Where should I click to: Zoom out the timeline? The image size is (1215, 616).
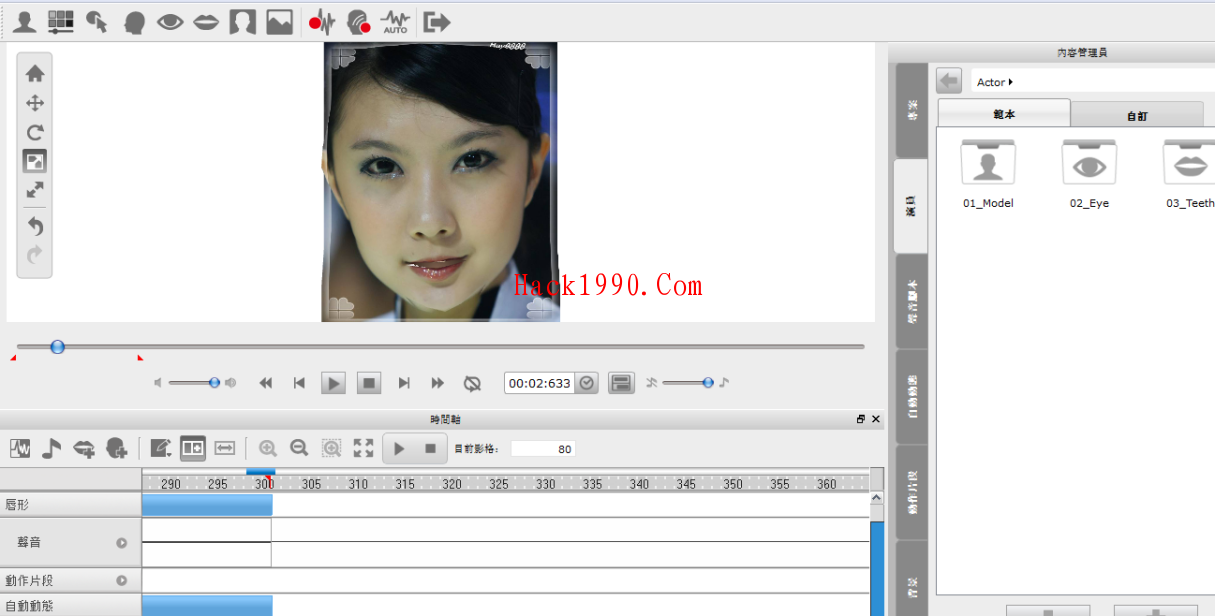coord(299,449)
